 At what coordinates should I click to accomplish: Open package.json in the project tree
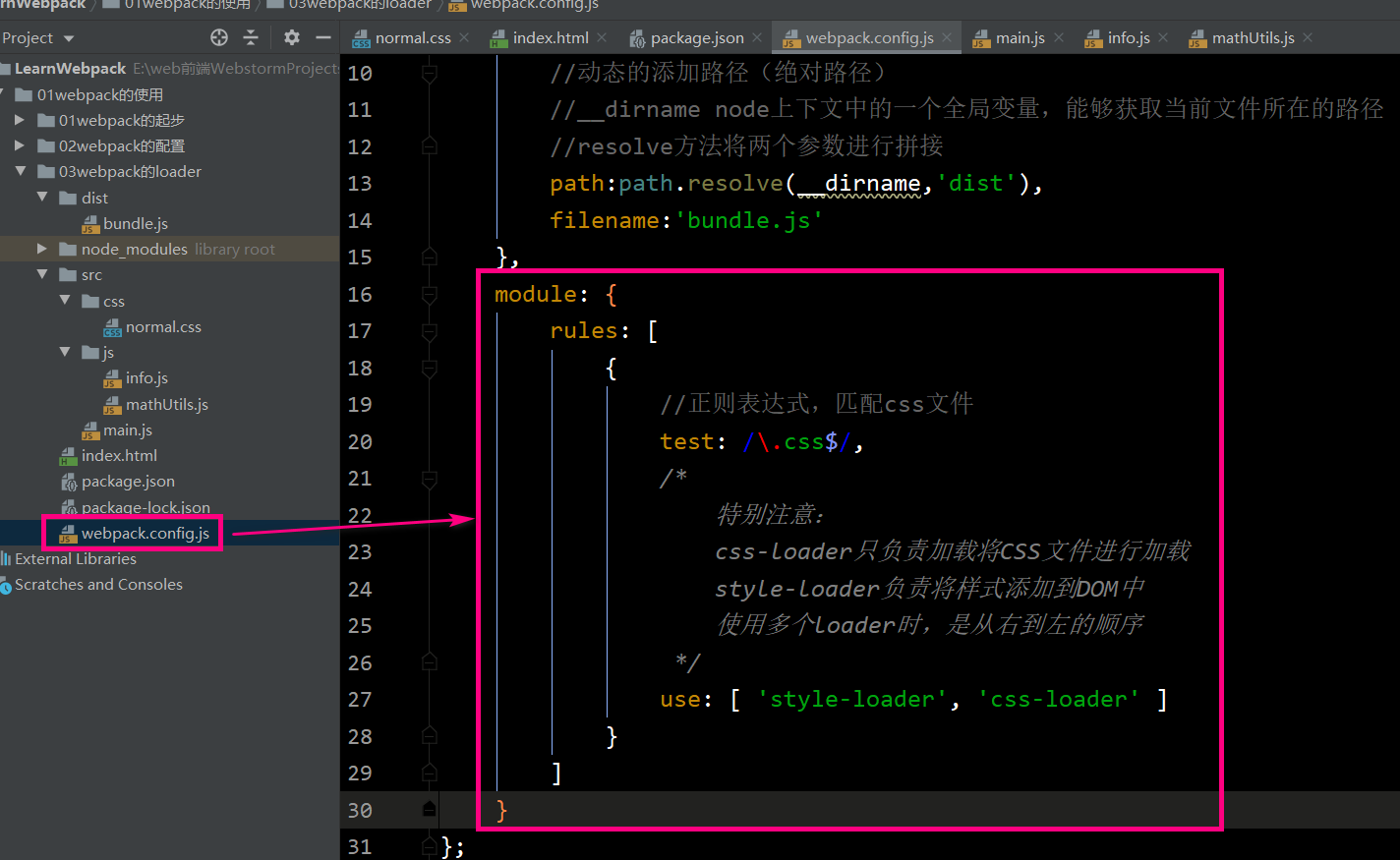[128, 481]
